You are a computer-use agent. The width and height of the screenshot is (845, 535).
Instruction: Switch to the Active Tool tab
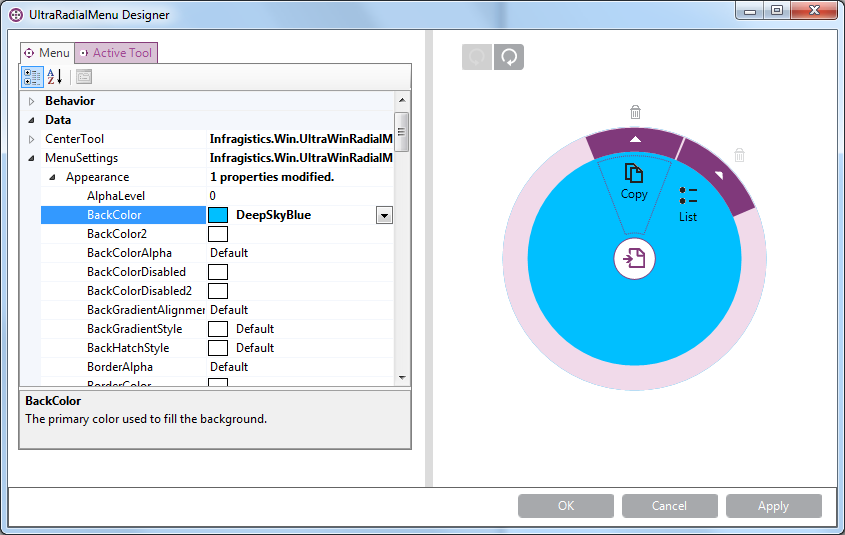pyautogui.click(x=116, y=53)
